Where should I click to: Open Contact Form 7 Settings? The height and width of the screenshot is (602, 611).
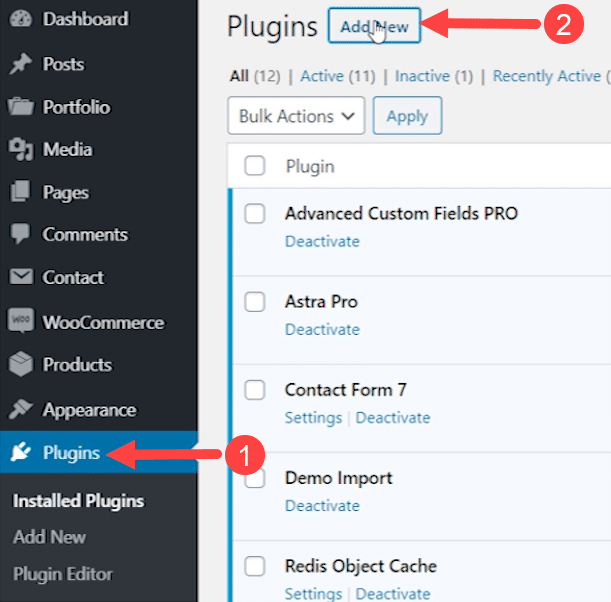(313, 418)
